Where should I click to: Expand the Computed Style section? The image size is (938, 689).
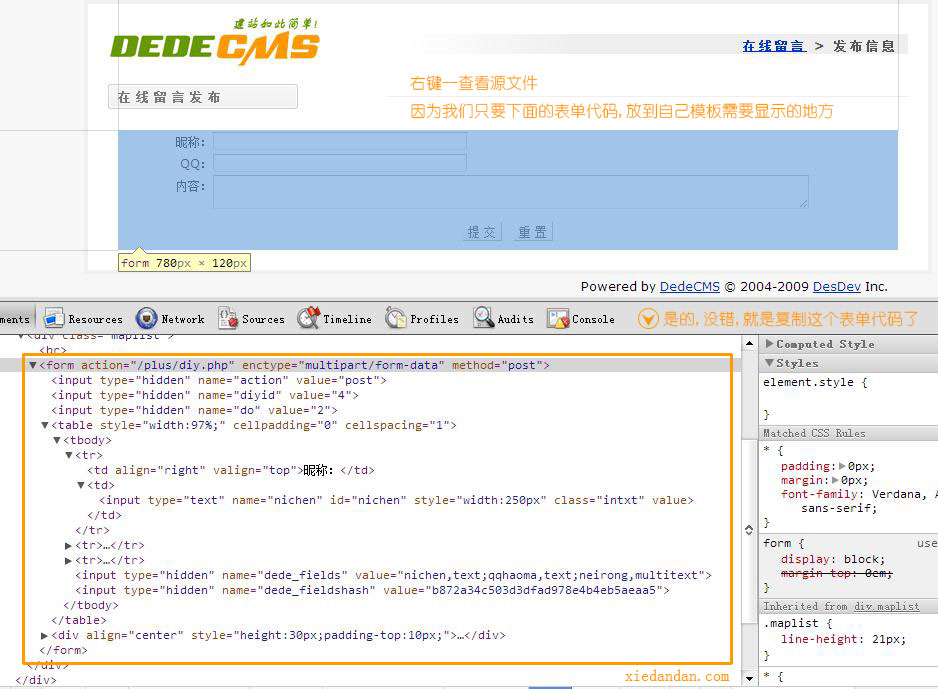pyautogui.click(x=769, y=344)
